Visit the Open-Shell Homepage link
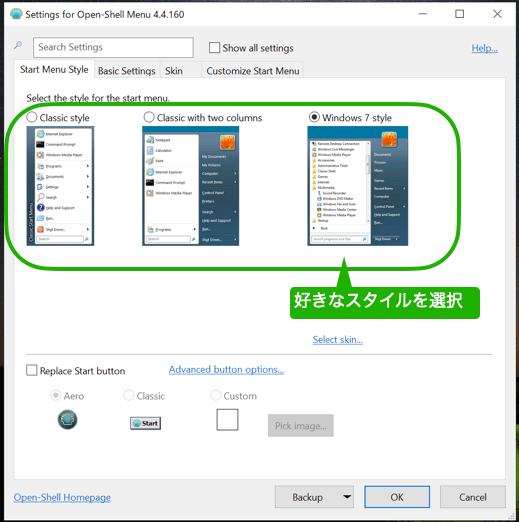This screenshot has height=522, width=519. 62,497
